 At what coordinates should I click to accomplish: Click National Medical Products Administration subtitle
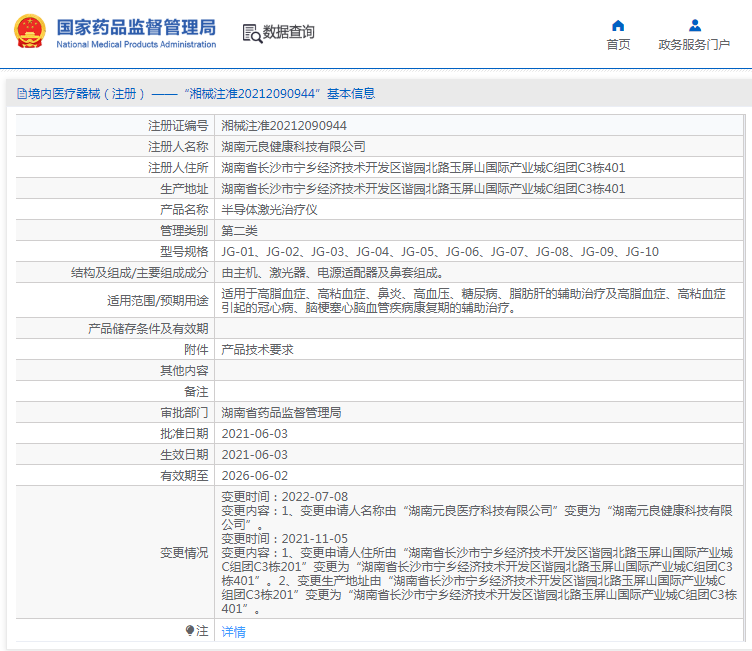[x=136, y=44]
